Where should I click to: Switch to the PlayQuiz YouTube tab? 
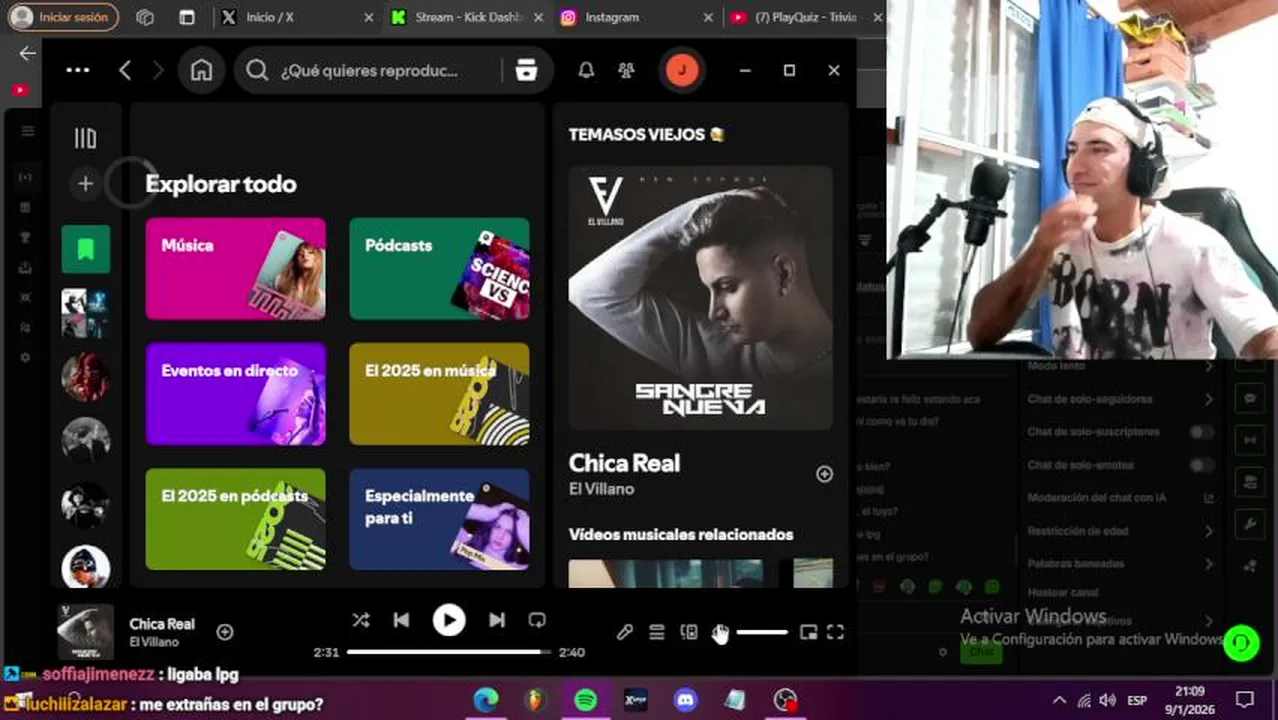[x=805, y=17]
